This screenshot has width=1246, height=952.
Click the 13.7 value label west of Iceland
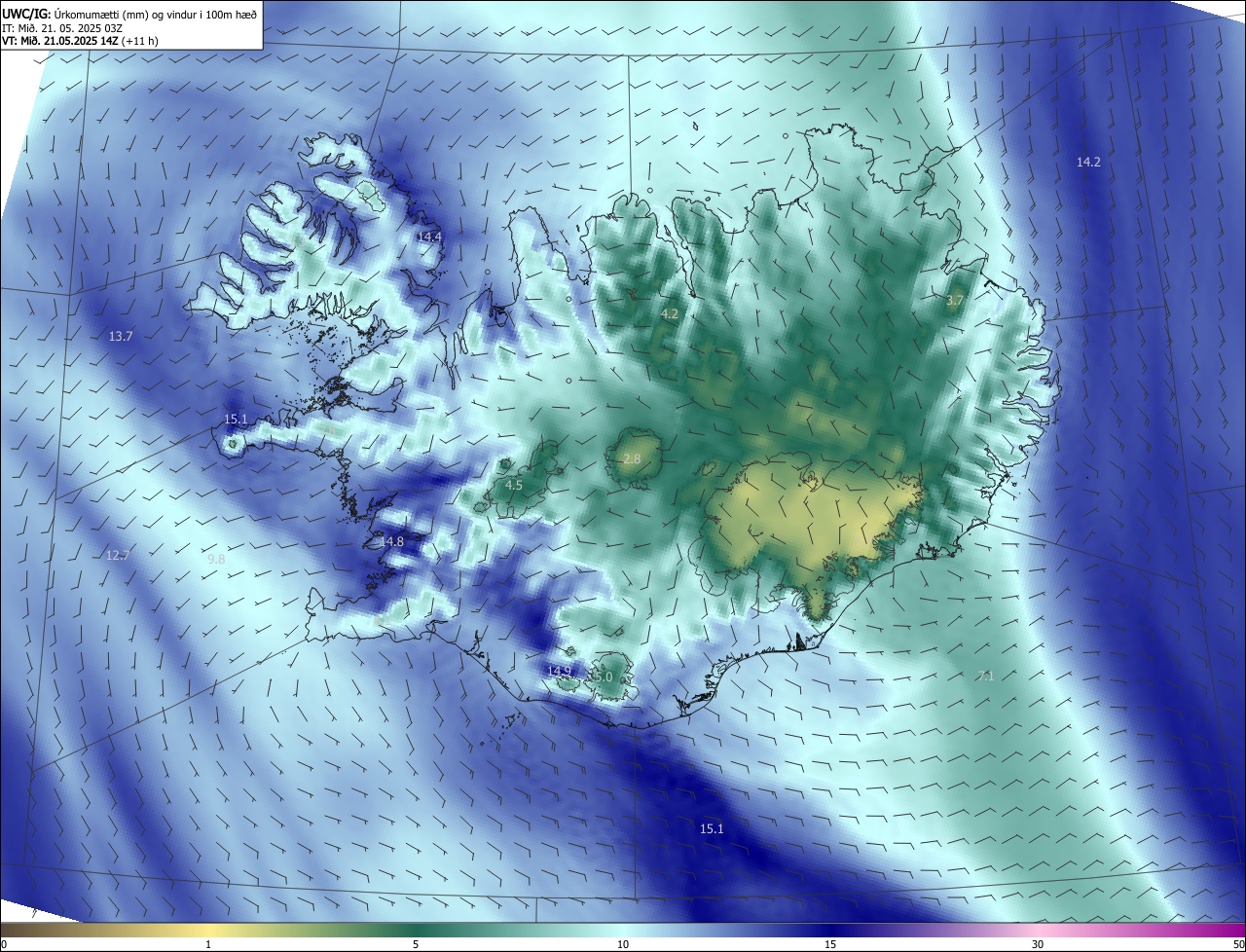coord(121,336)
